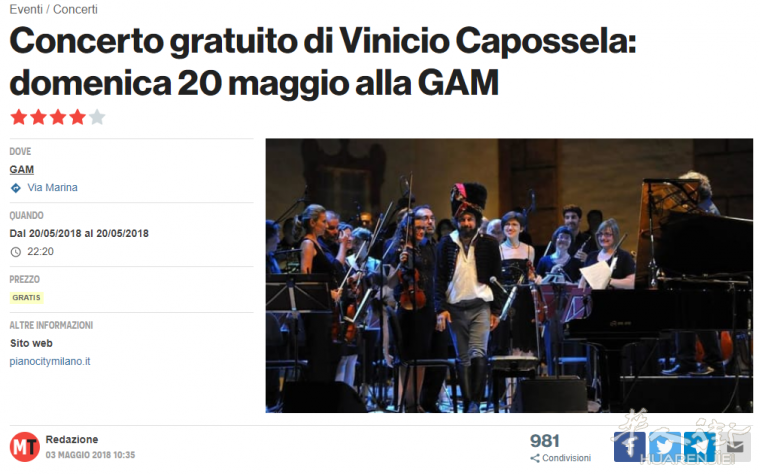Click the 981 Condivisioni share counter
The height and width of the screenshot is (474, 760).
[560, 447]
